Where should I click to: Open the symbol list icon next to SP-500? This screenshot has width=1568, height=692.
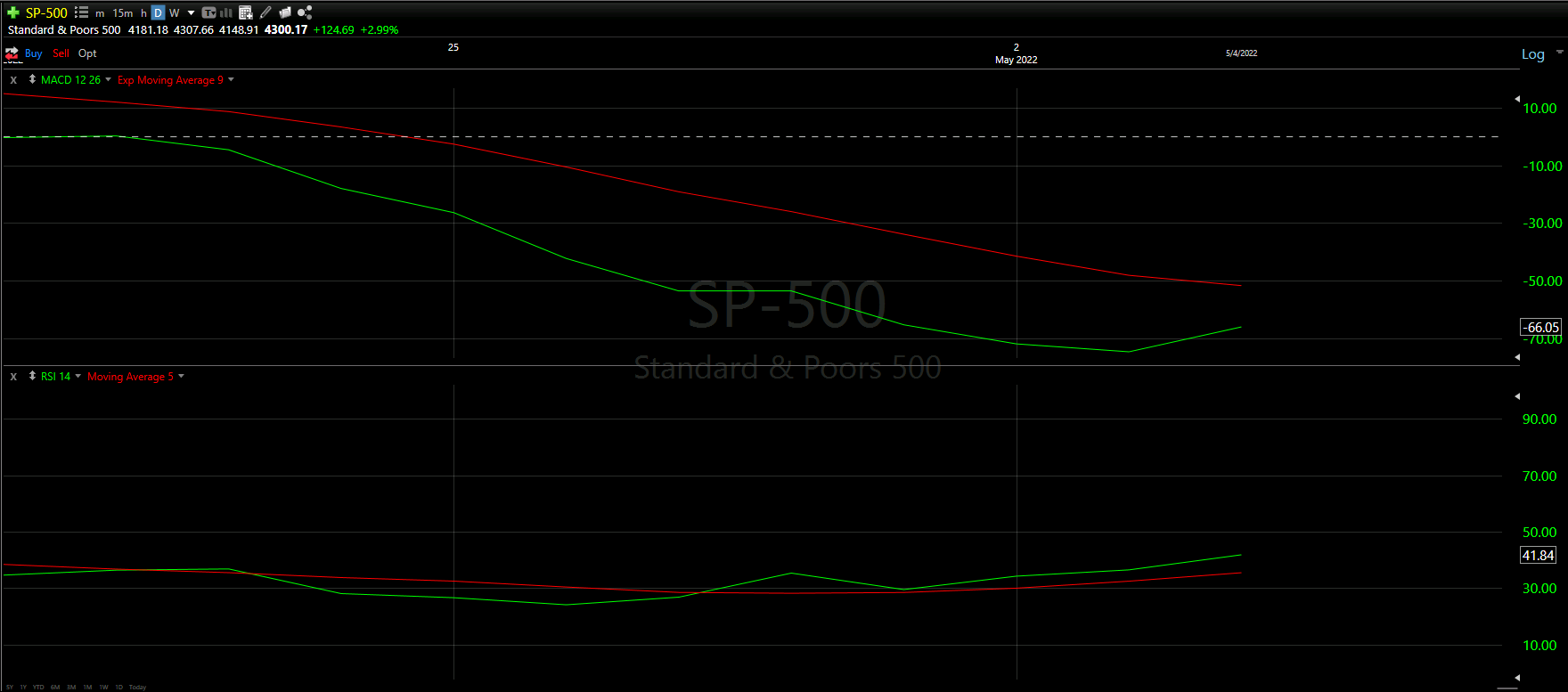click(82, 12)
